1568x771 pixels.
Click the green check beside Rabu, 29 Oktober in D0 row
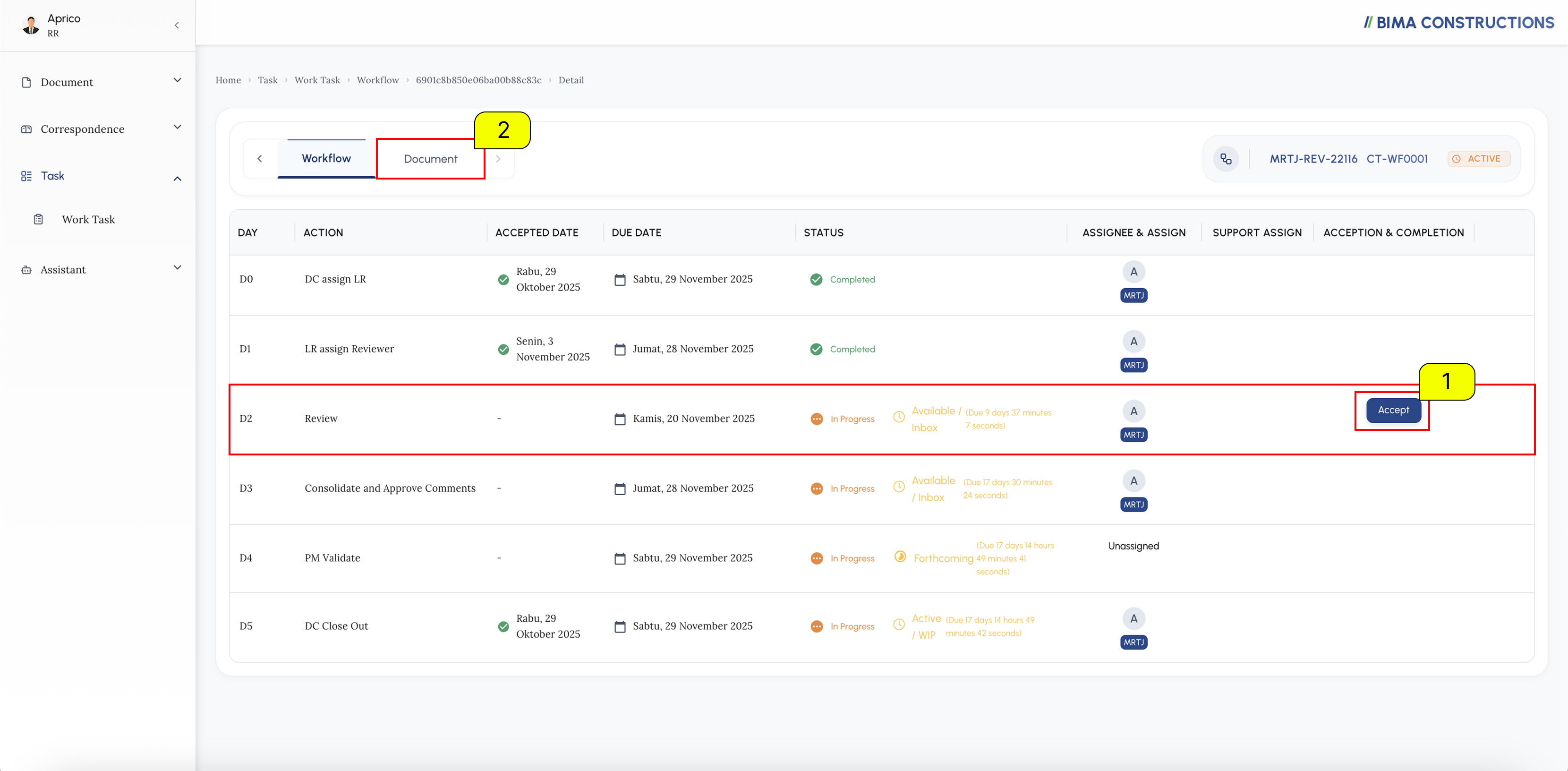point(503,280)
